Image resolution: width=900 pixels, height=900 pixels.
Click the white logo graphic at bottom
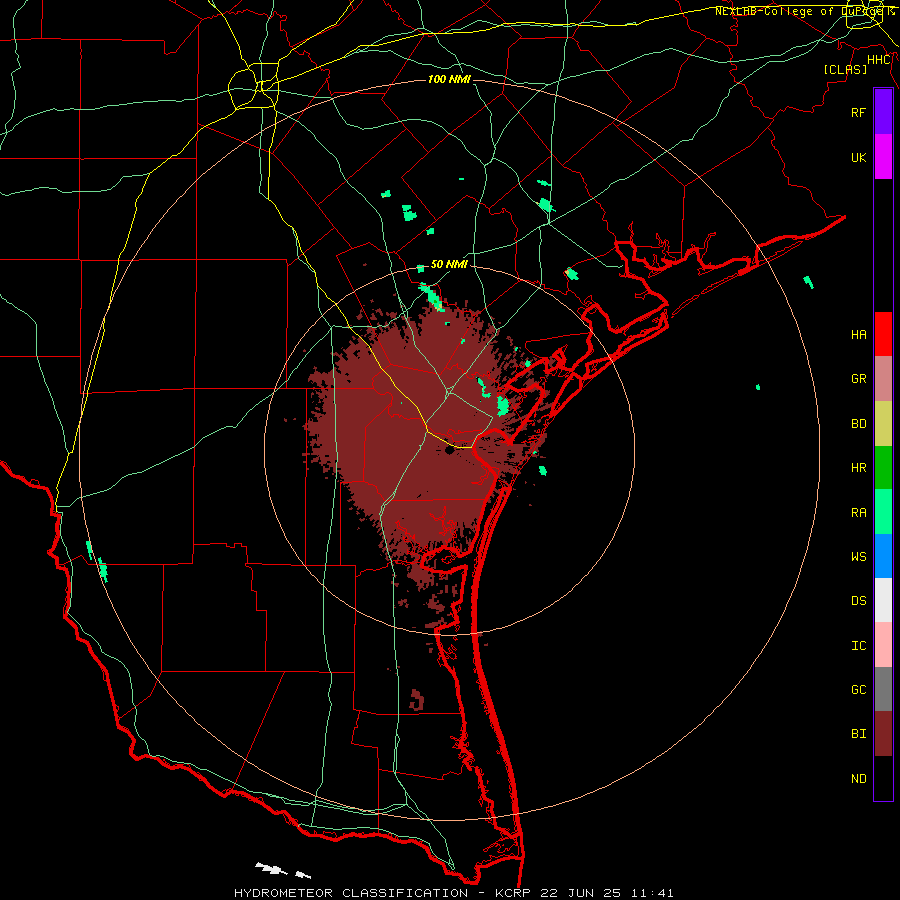[x=282, y=870]
